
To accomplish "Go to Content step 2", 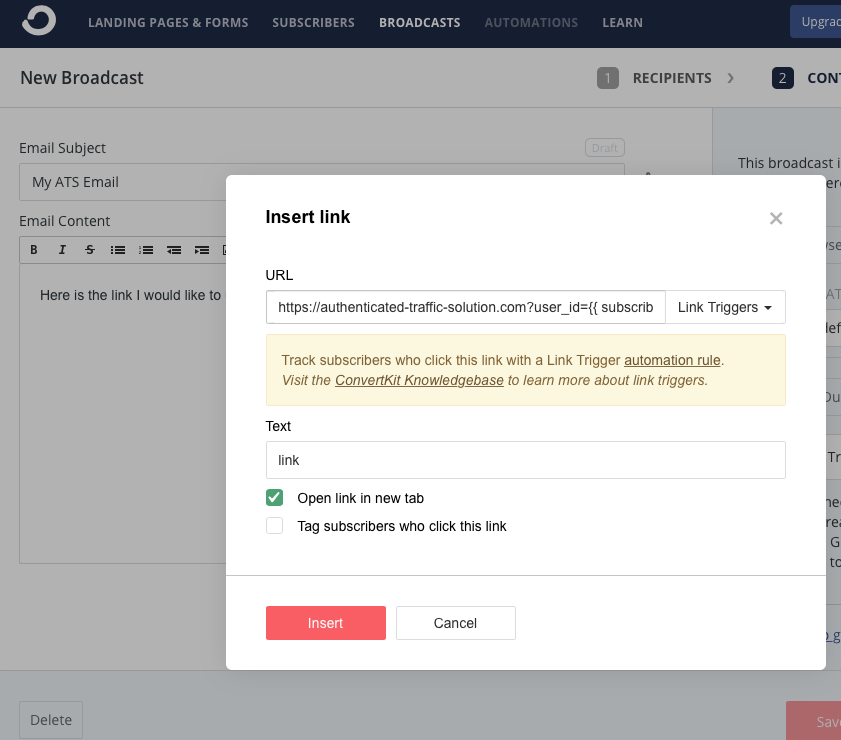I will pos(806,78).
